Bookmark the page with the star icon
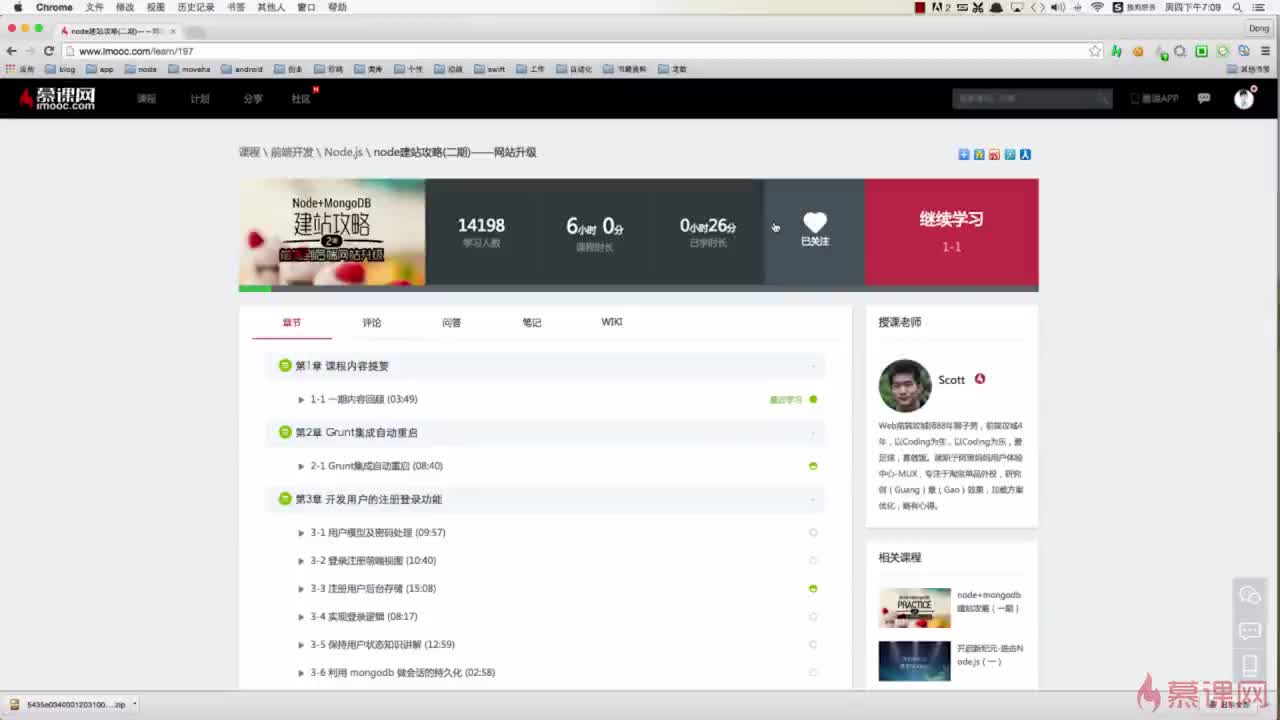 tap(1095, 51)
